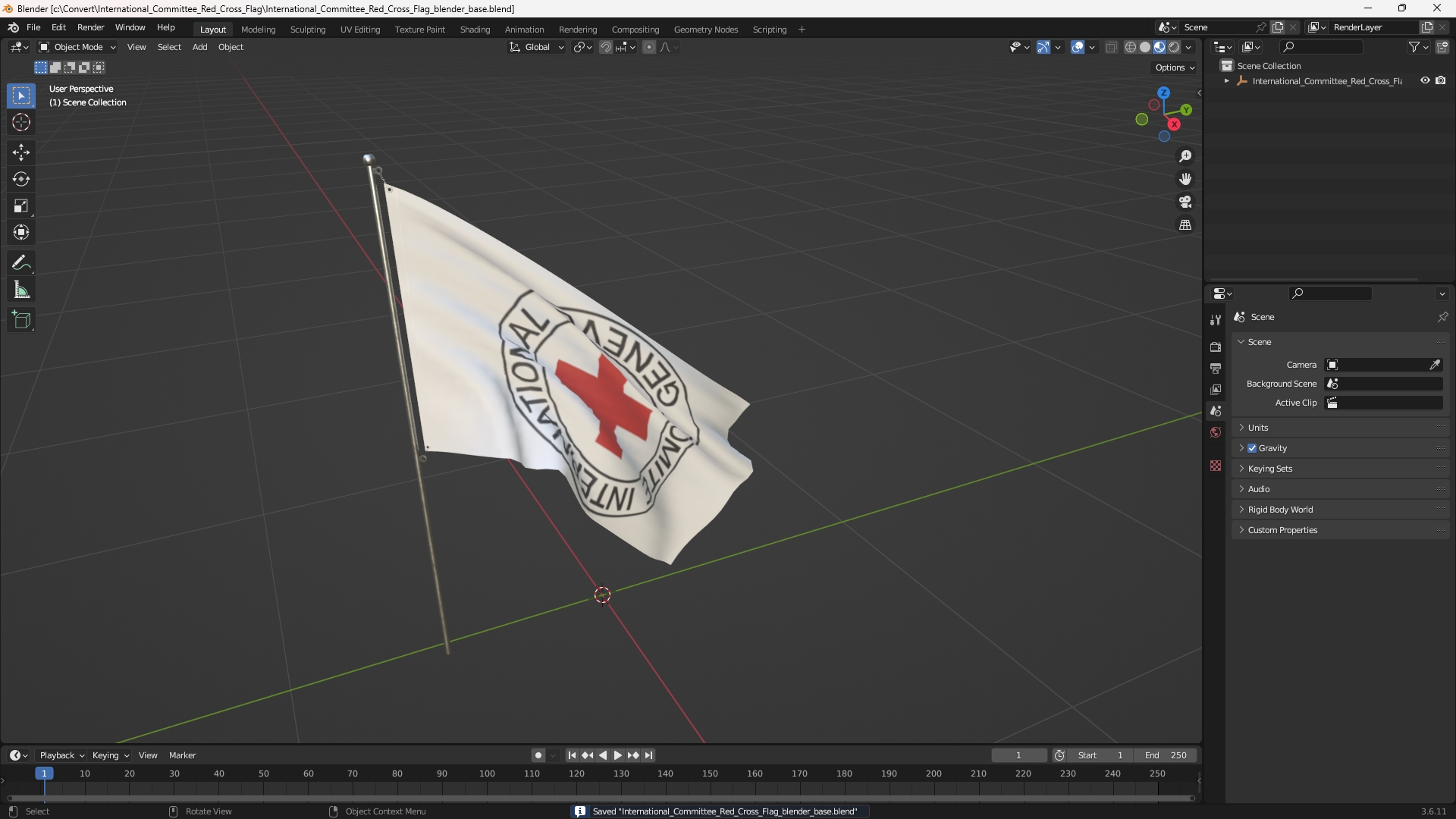
Task: Open the Playback dropdown in timeline
Action: (61, 755)
